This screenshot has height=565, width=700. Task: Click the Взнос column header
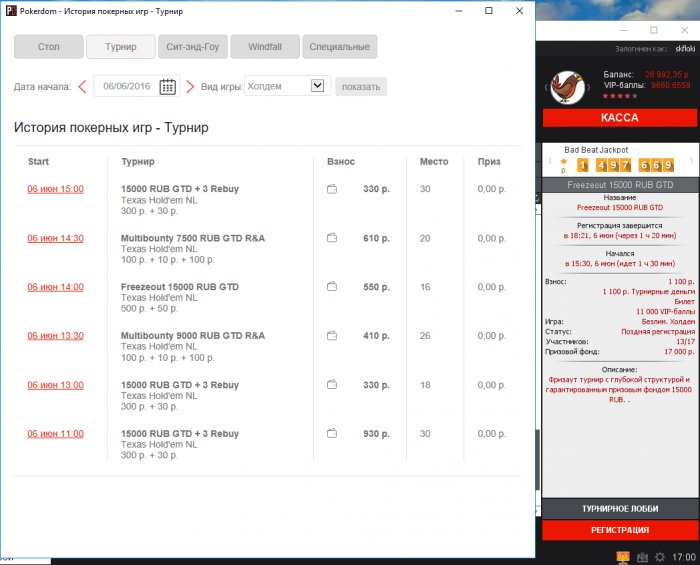coord(341,162)
